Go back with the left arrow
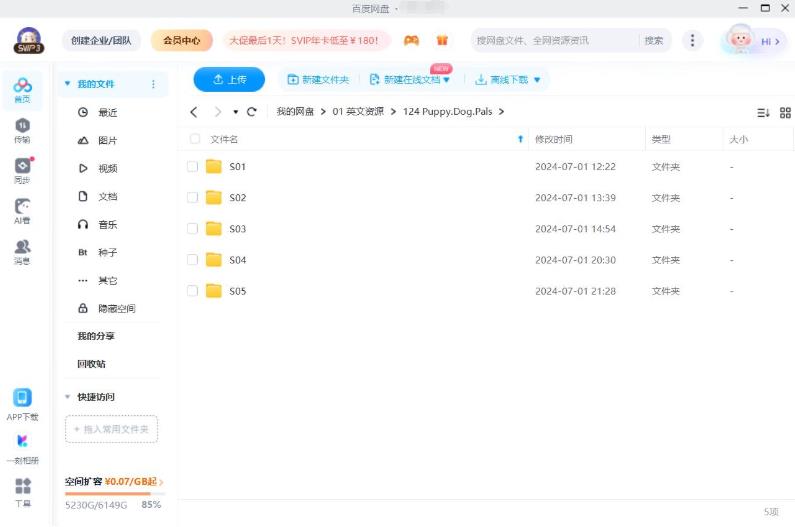Screen dimensions: 795x527 (x=194, y=112)
